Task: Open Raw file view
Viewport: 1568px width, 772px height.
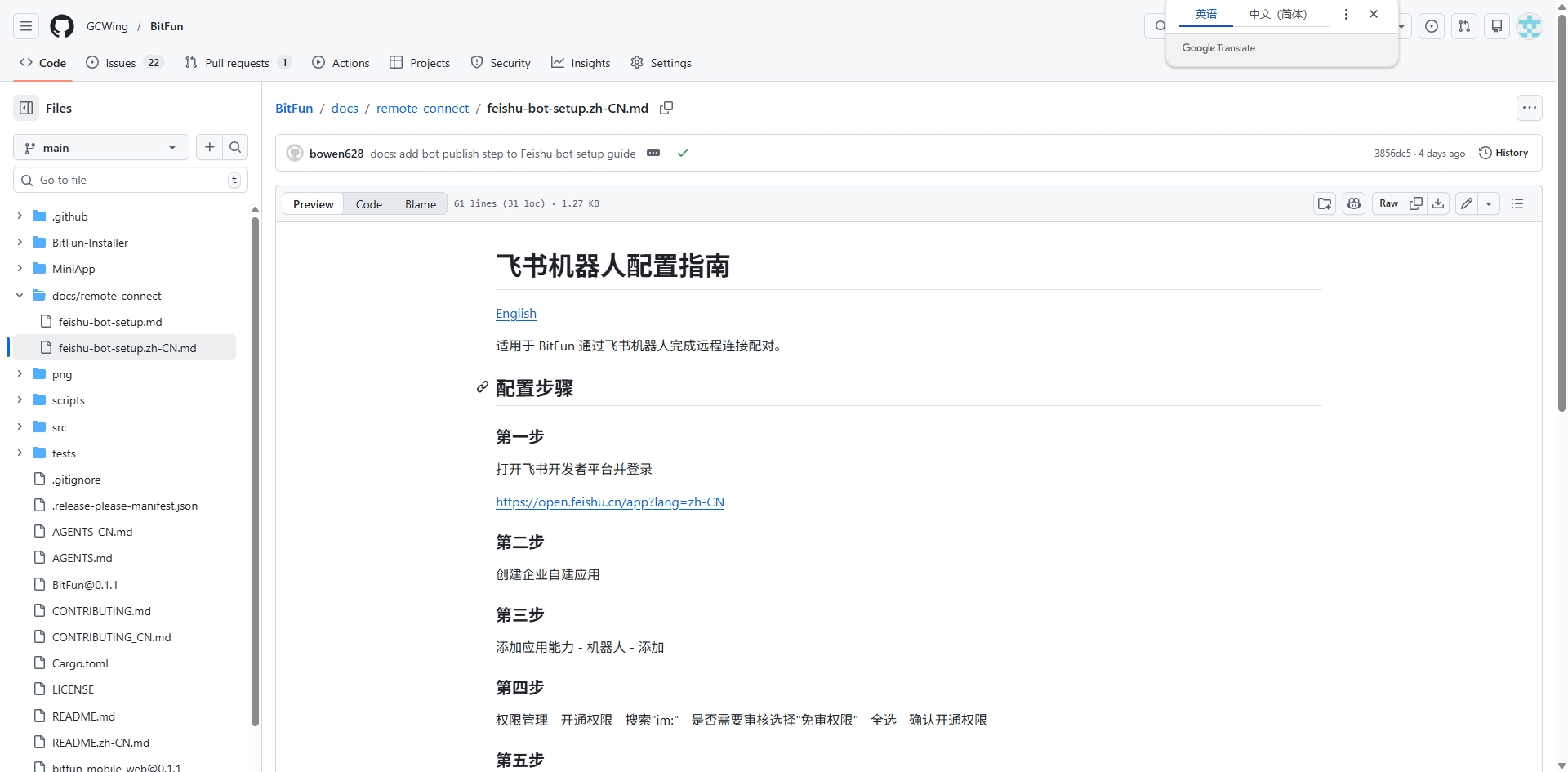Action: [1388, 203]
